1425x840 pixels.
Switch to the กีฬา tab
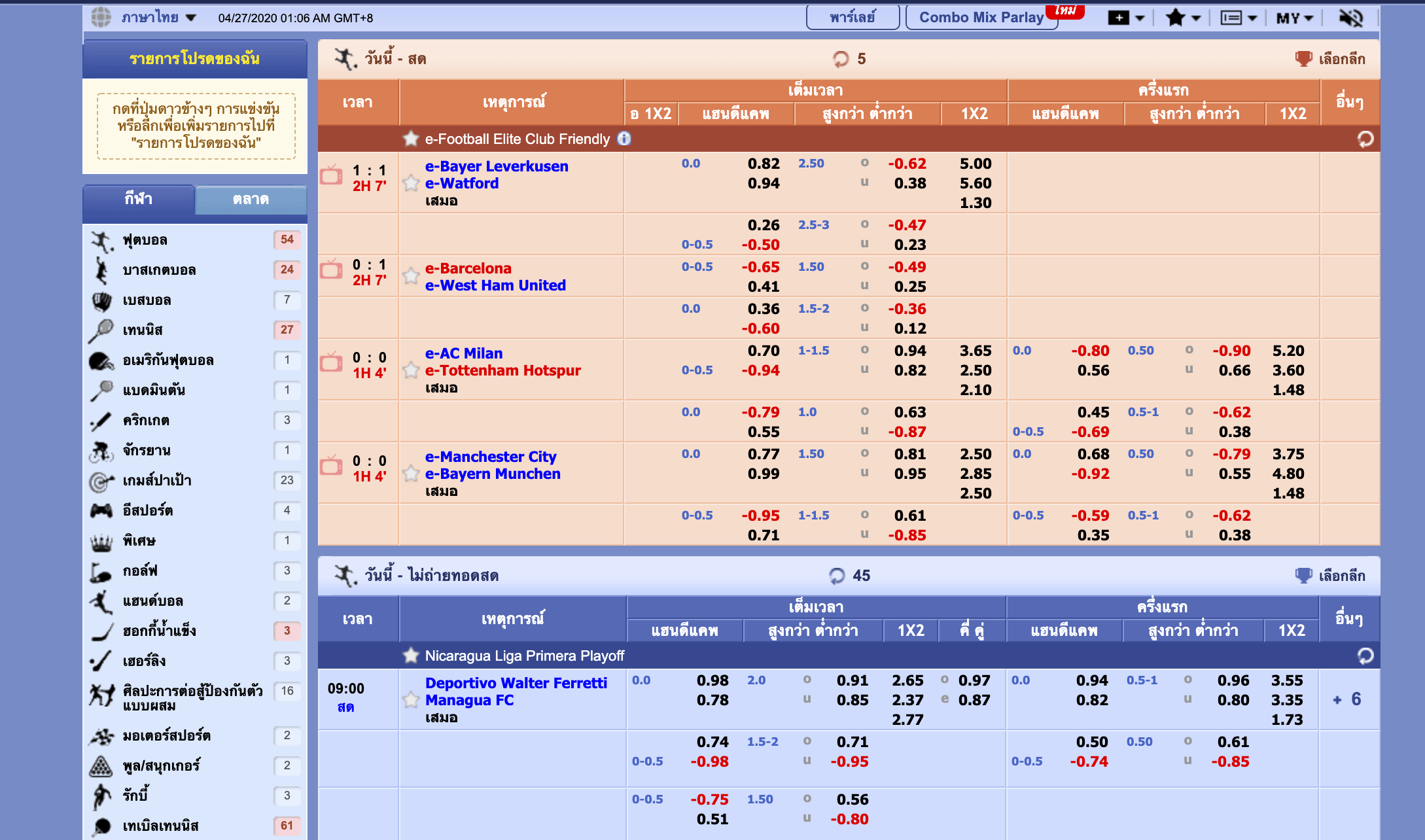138,200
